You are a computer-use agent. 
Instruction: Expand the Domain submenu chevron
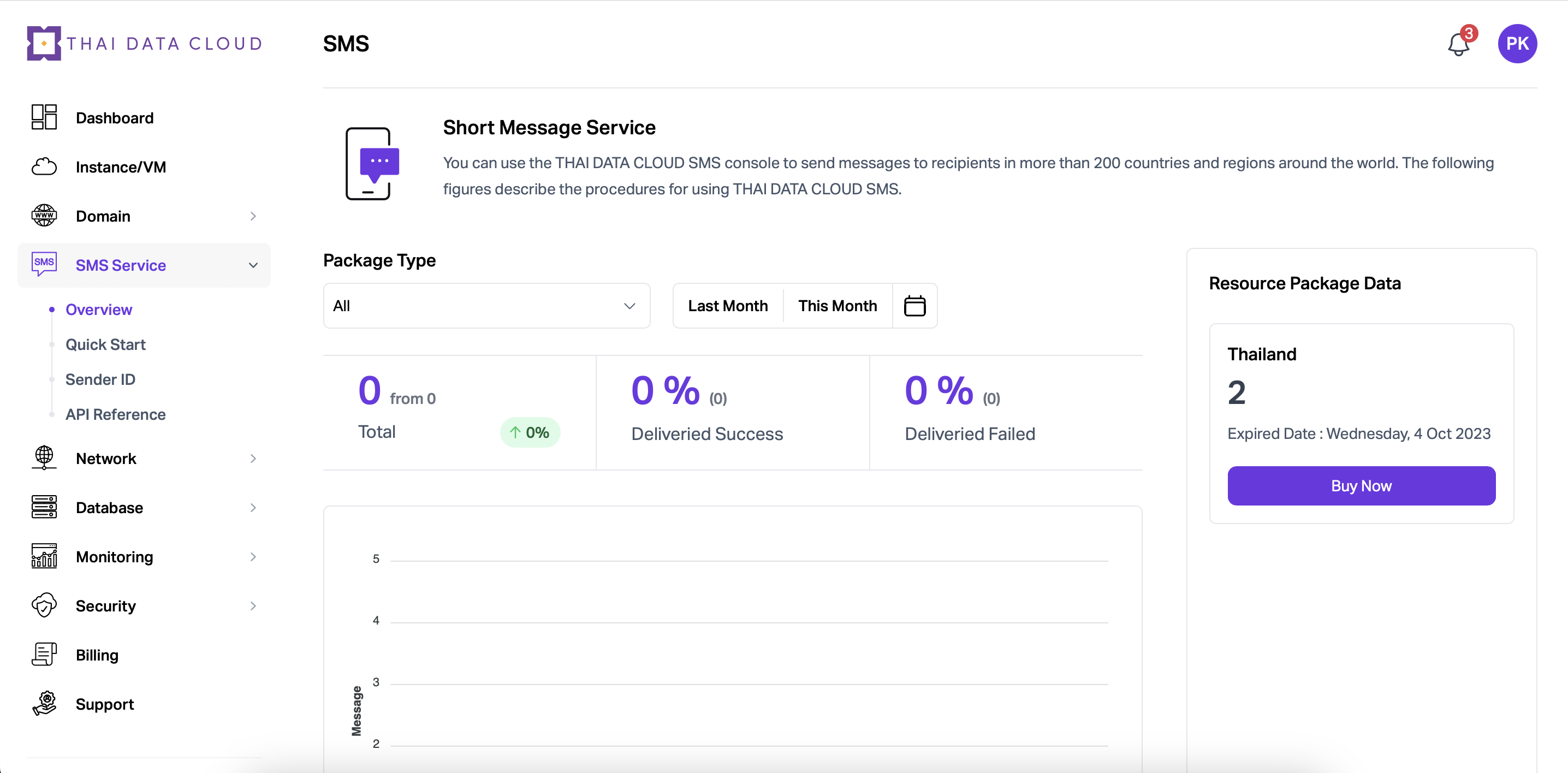(253, 216)
